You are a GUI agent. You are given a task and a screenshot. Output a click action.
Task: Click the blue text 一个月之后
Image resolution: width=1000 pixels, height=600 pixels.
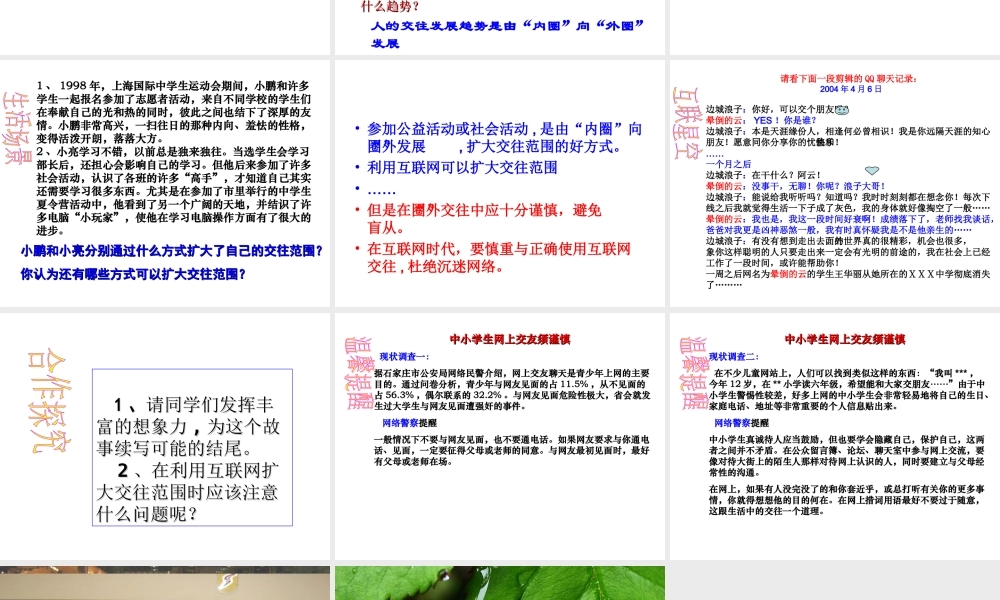point(728,164)
